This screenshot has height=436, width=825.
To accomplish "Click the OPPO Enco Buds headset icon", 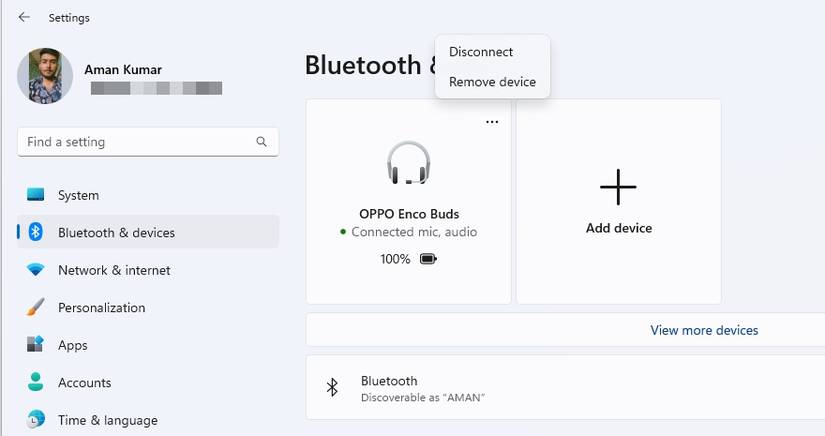I will (408, 163).
